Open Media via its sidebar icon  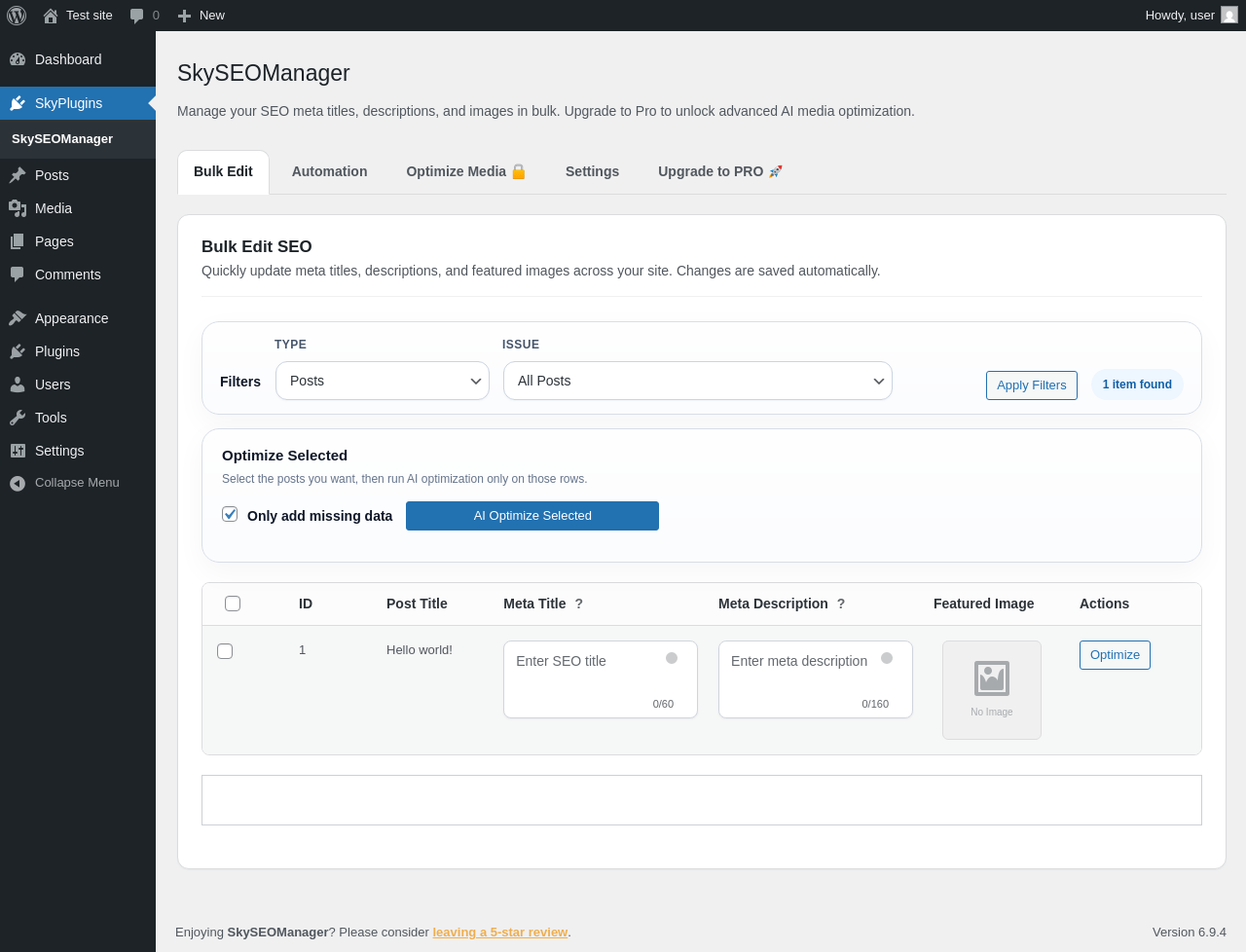point(18,208)
